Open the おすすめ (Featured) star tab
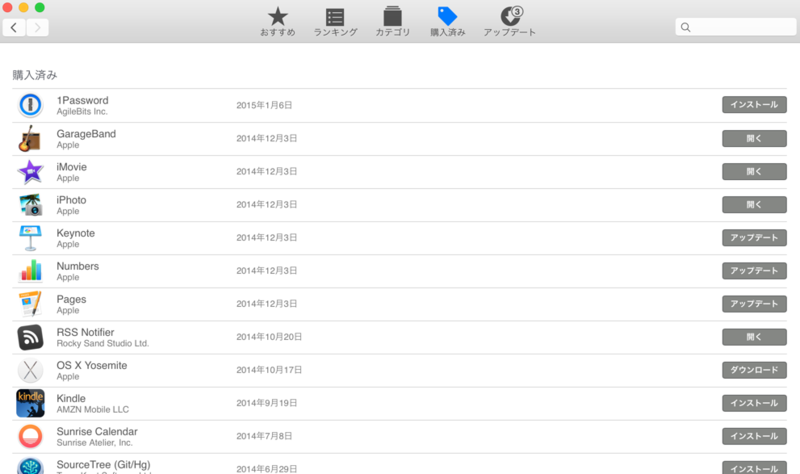 (278, 21)
